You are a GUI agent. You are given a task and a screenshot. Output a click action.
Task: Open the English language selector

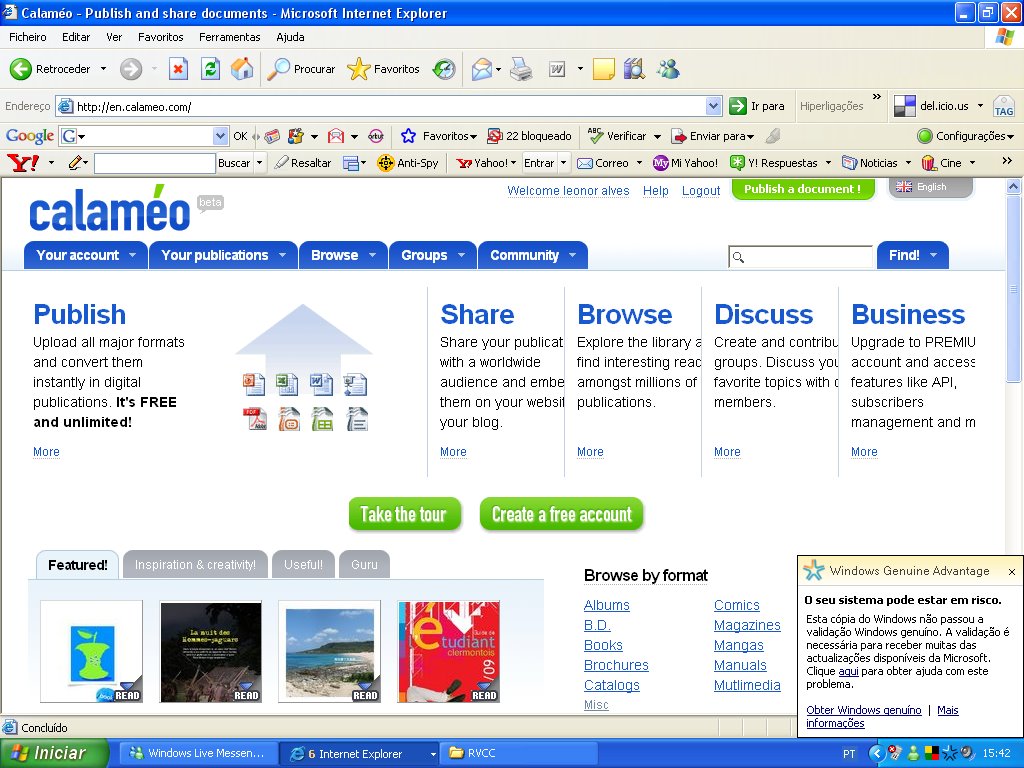[931, 187]
